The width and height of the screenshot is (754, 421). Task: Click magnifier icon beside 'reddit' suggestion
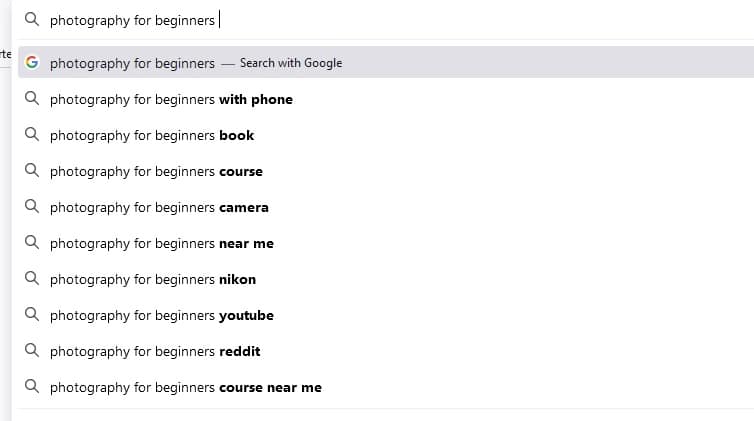tap(32, 351)
